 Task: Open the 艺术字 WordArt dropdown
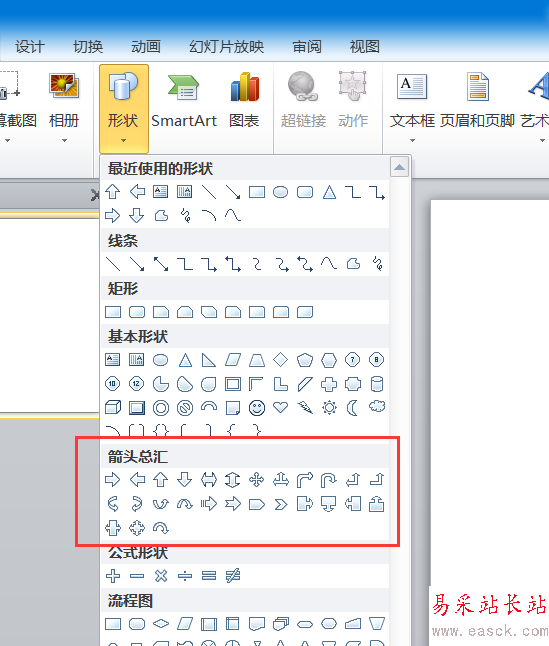535,108
